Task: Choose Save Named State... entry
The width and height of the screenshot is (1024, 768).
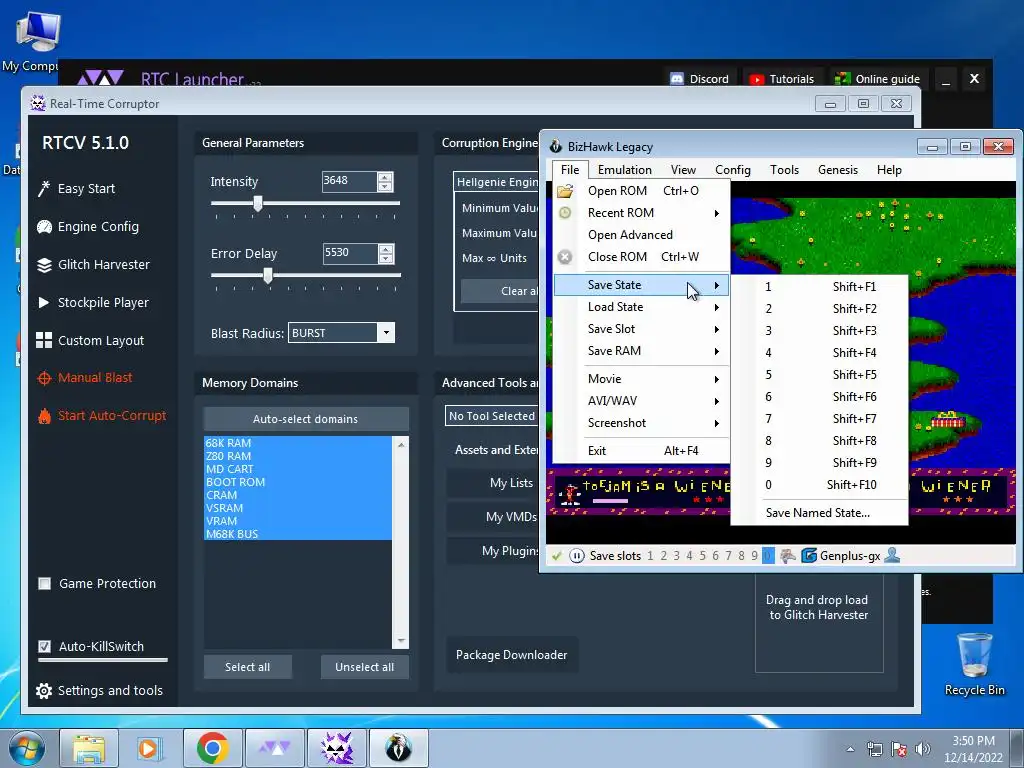Action: tap(819, 513)
